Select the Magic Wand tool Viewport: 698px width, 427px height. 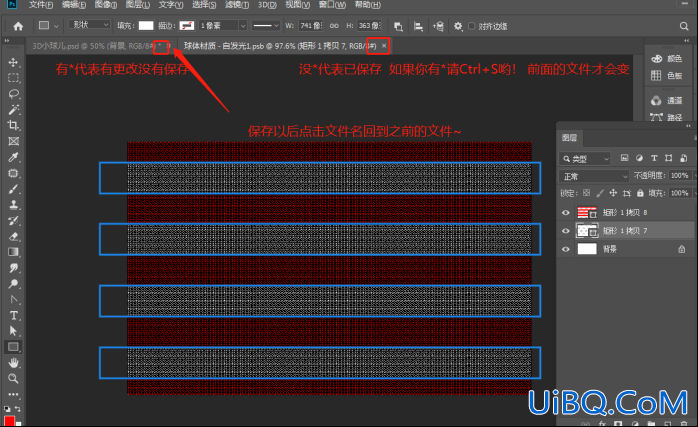[13, 110]
